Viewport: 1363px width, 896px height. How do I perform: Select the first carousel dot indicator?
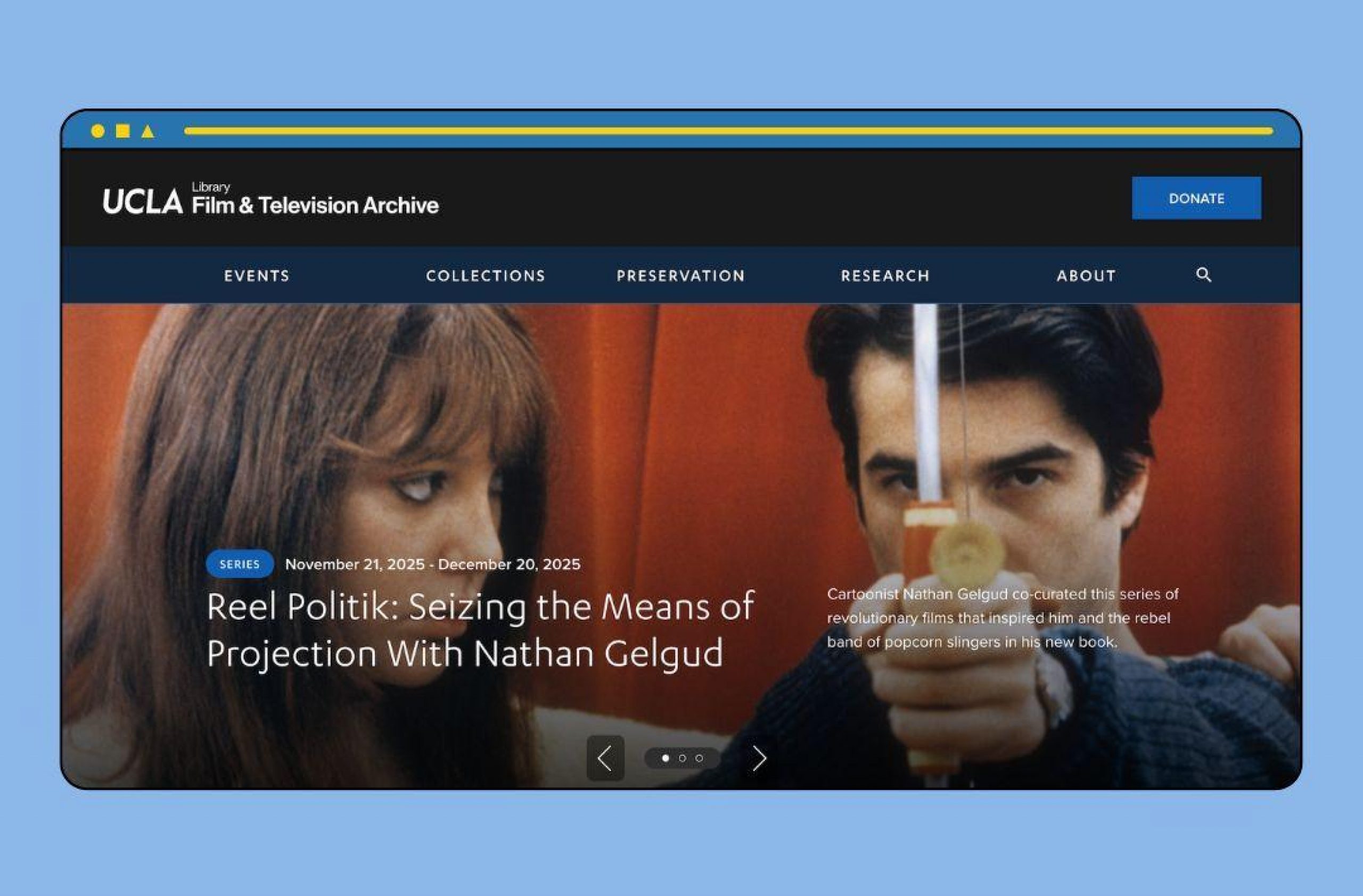point(666,758)
